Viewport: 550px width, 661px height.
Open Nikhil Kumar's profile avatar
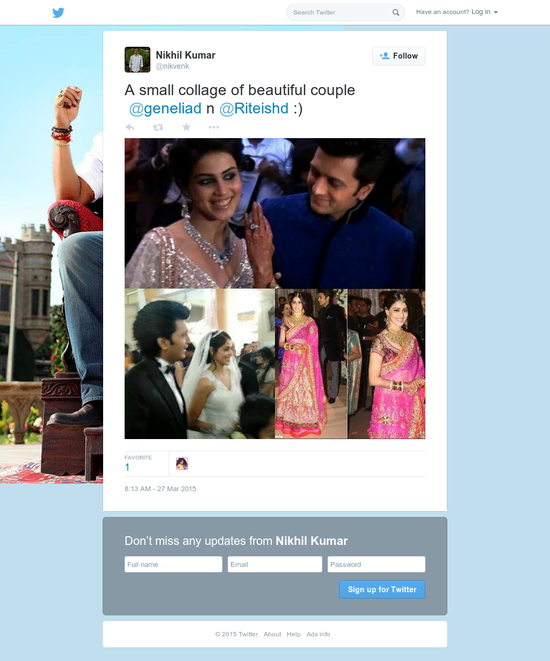click(x=137, y=59)
